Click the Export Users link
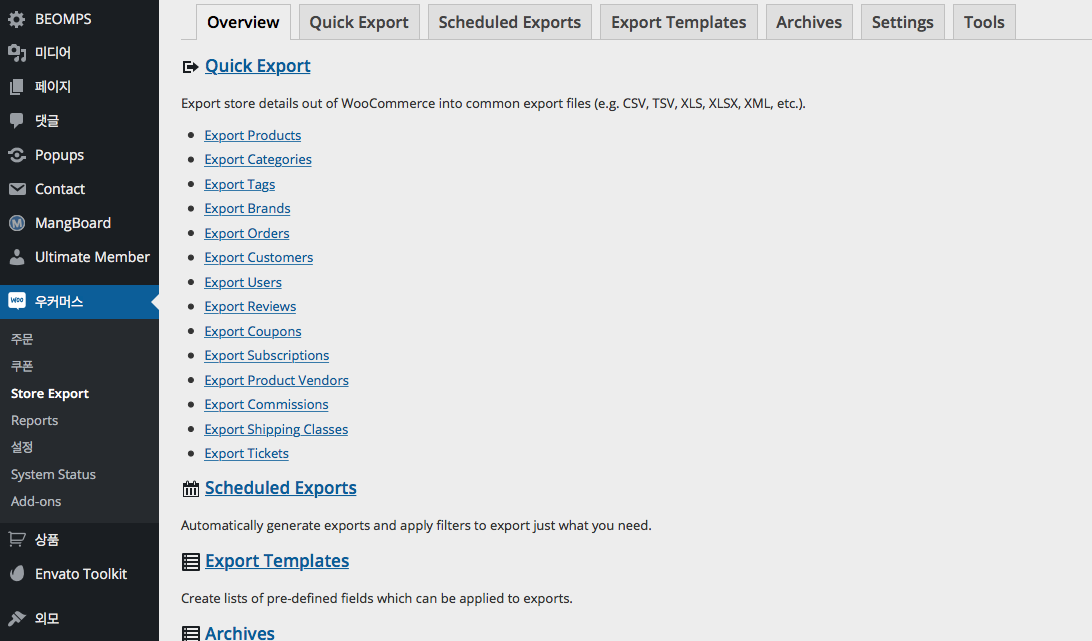 tap(243, 282)
